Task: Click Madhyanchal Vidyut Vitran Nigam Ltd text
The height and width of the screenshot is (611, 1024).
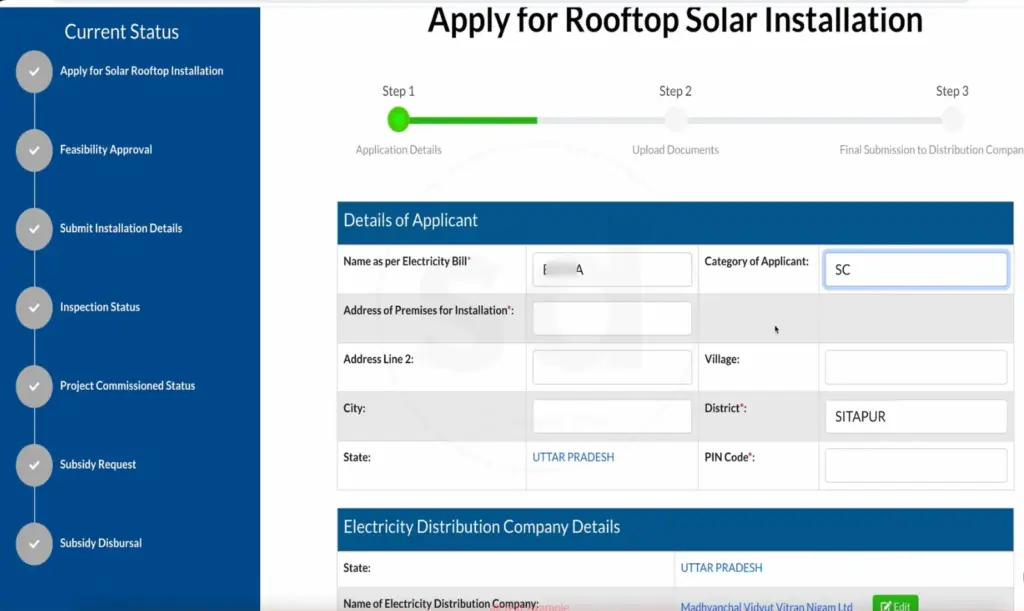Action: (x=766, y=606)
